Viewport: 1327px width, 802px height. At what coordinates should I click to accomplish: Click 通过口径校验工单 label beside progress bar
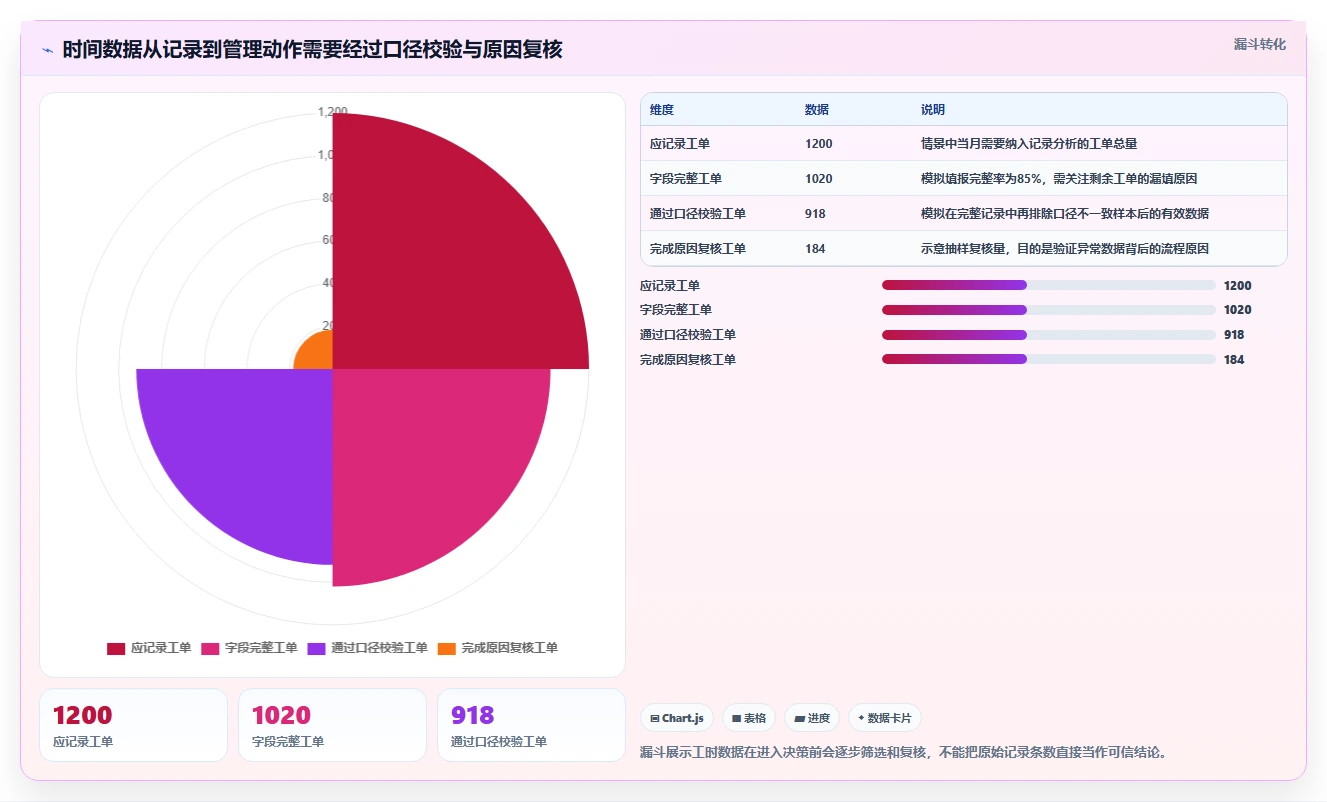[x=688, y=335]
